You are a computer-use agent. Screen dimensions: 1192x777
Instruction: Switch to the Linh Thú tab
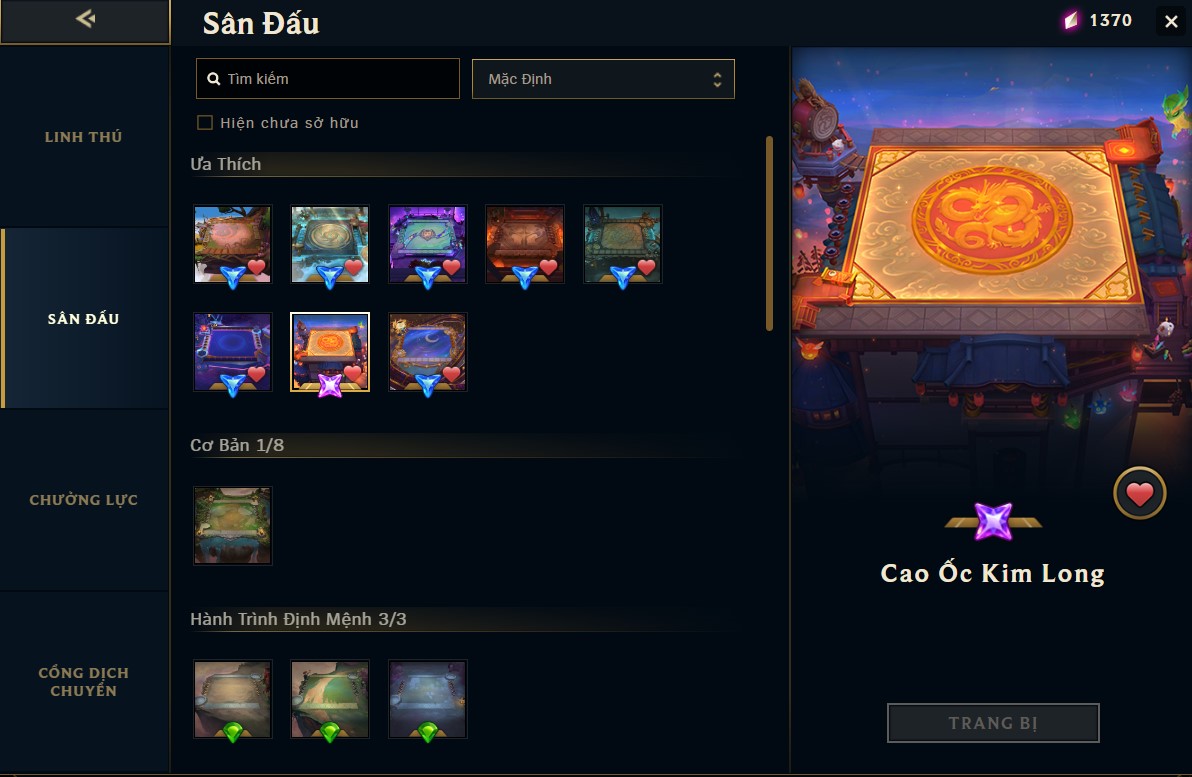[84, 137]
